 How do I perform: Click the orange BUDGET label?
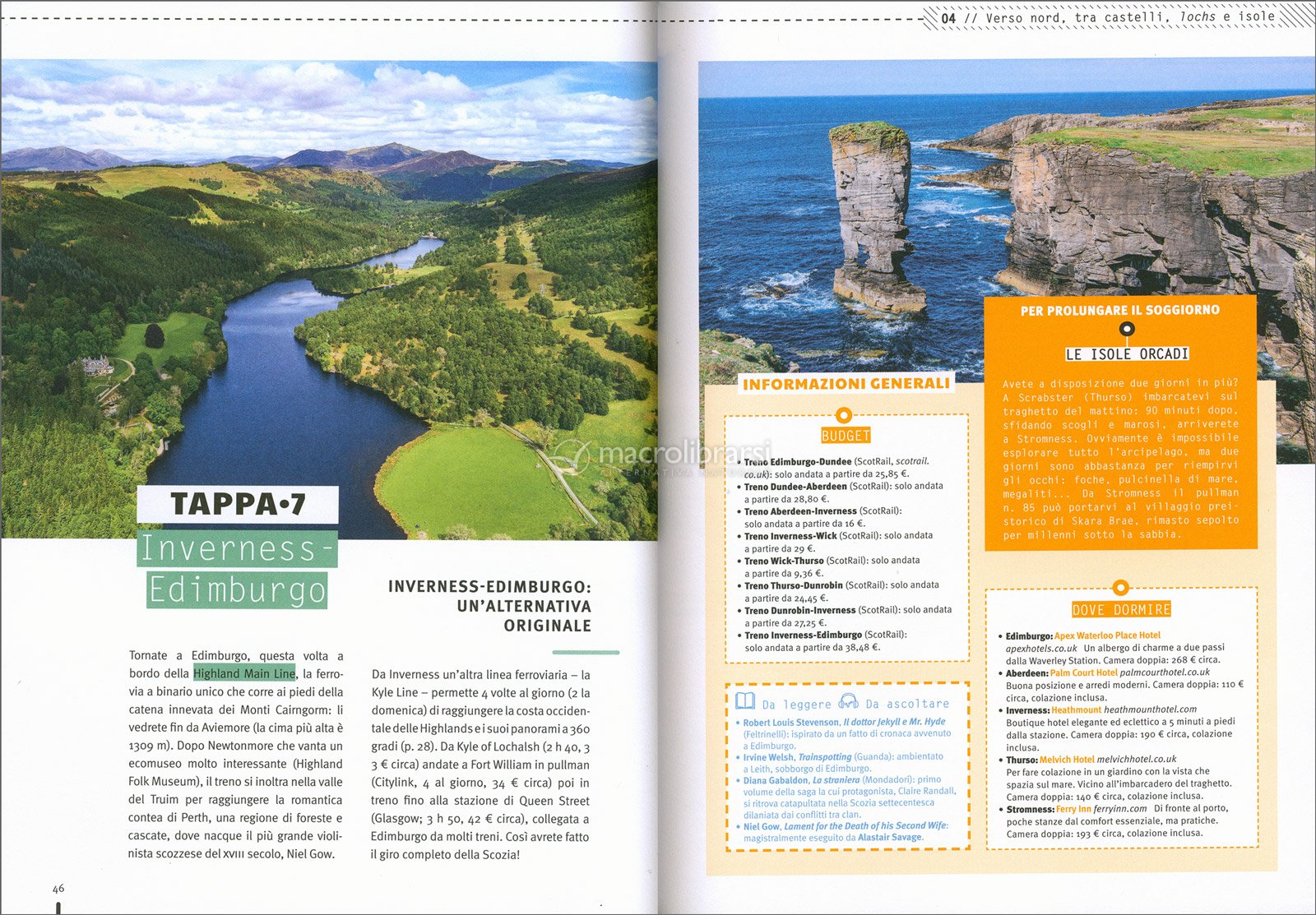846,436
